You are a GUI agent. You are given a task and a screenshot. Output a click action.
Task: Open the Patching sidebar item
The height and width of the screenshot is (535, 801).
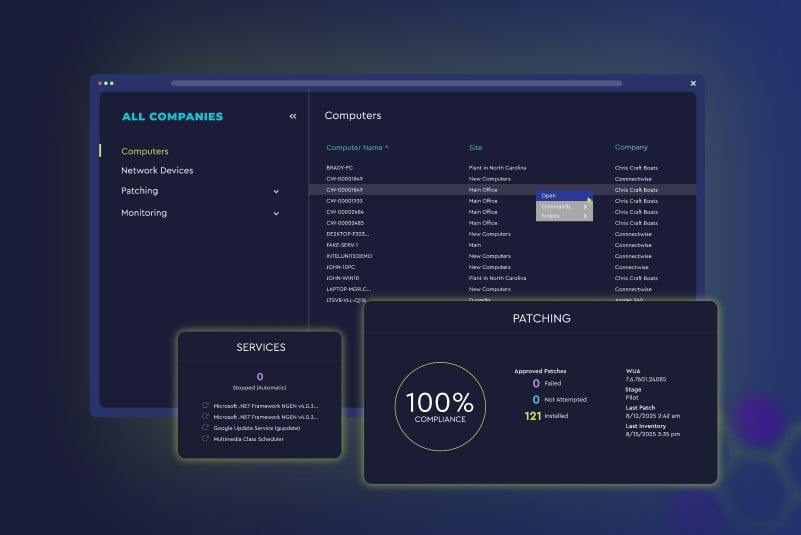pyautogui.click(x=139, y=191)
